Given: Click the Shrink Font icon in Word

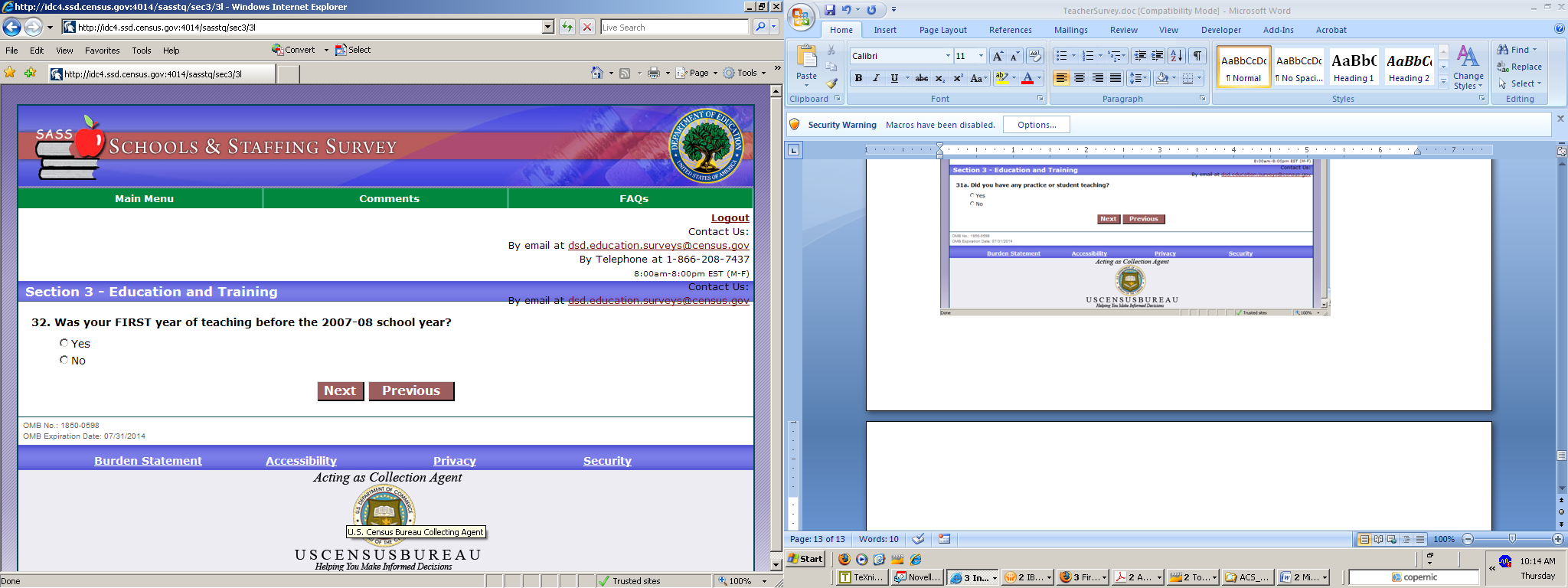Looking at the screenshot, I should 1014,56.
